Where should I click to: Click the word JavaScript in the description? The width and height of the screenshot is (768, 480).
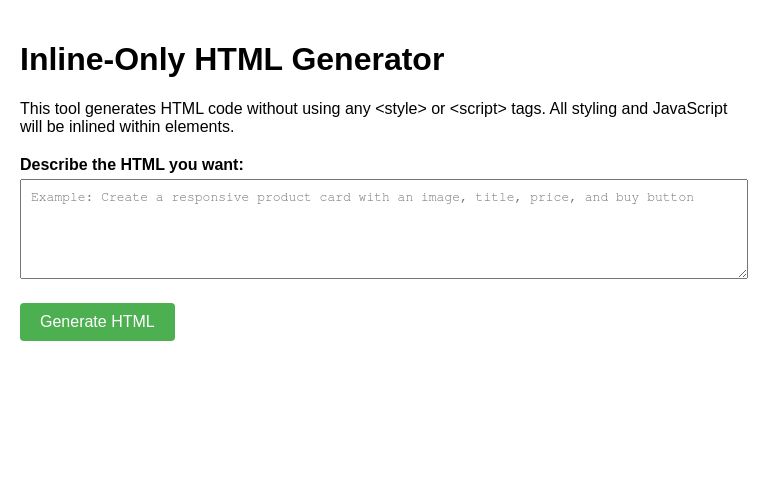(x=690, y=109)
